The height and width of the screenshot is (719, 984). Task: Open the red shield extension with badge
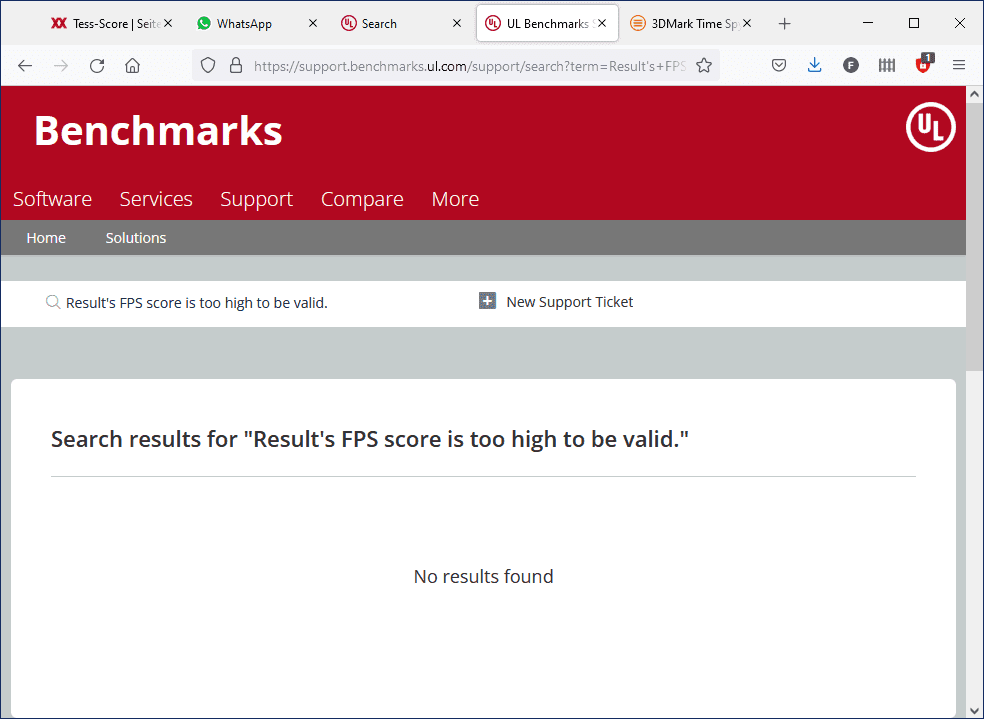coord(924,64)
